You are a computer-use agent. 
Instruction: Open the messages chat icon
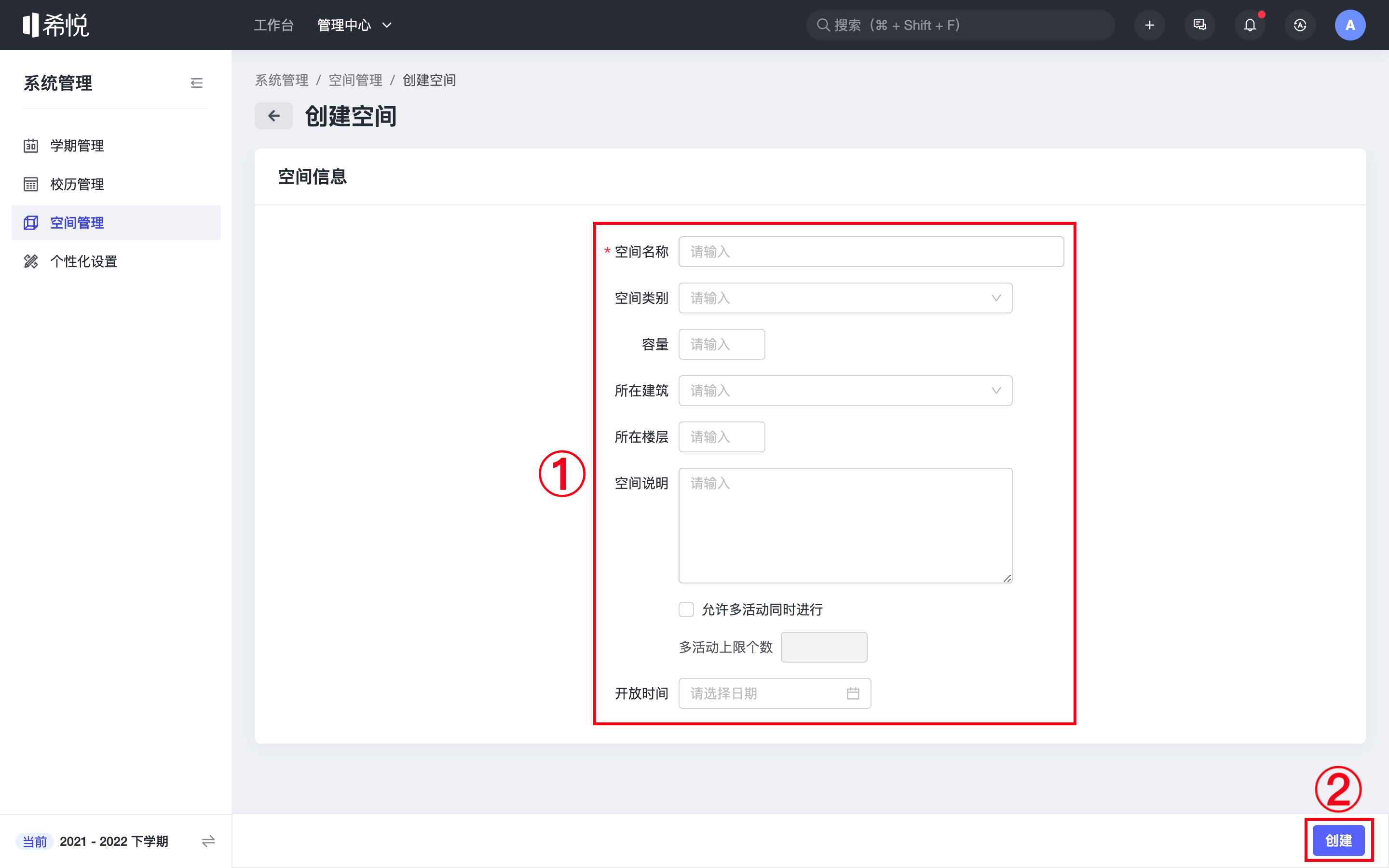point(1199,25)
